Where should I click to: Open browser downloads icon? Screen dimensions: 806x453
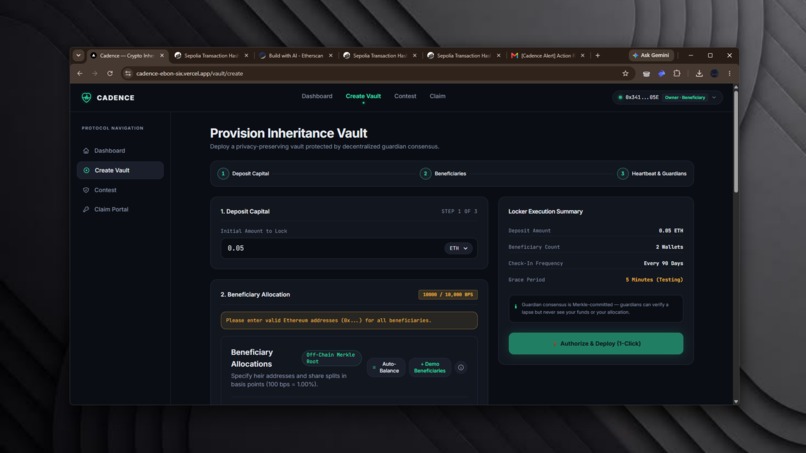(x=699, y=74)
